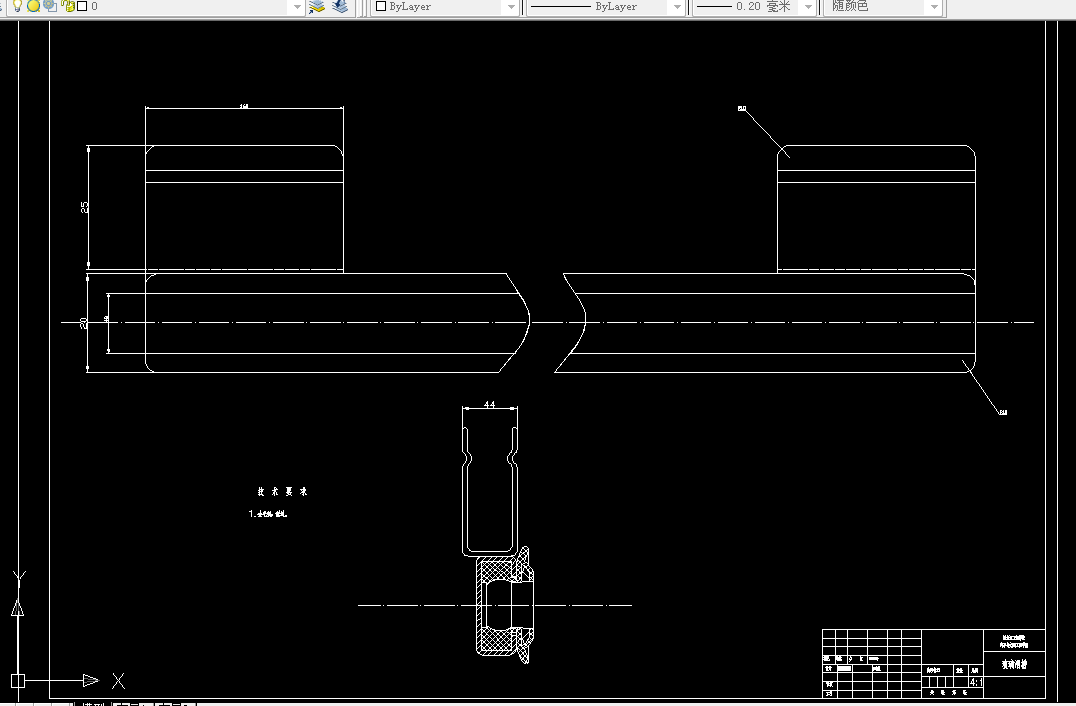Click the 25 vertical dimension text
Screen dimensions: 1076x706
84,207
